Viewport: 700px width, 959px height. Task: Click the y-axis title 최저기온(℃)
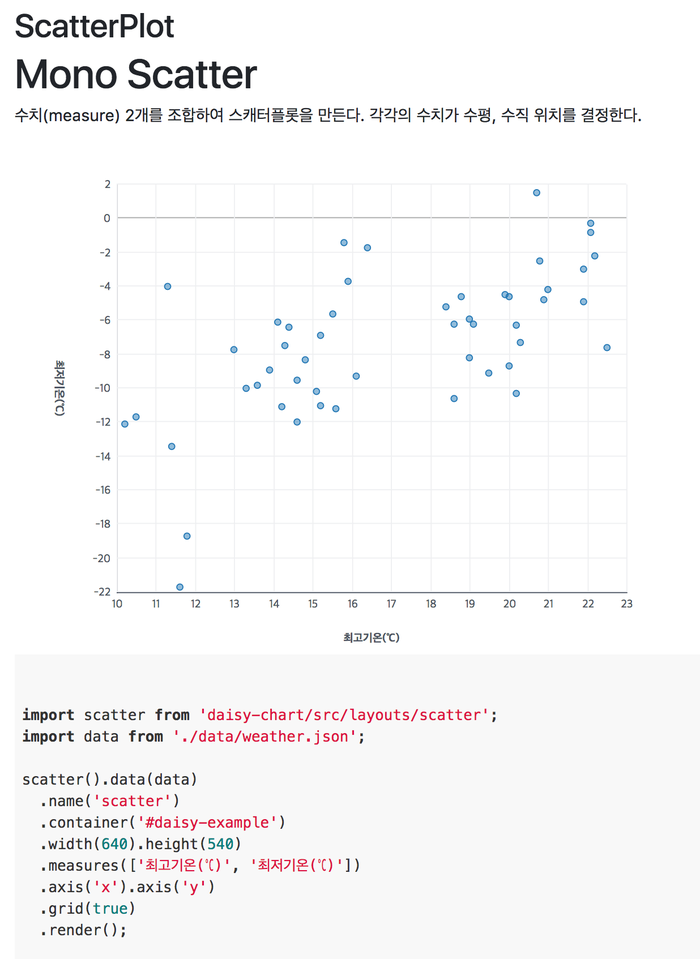61,388
